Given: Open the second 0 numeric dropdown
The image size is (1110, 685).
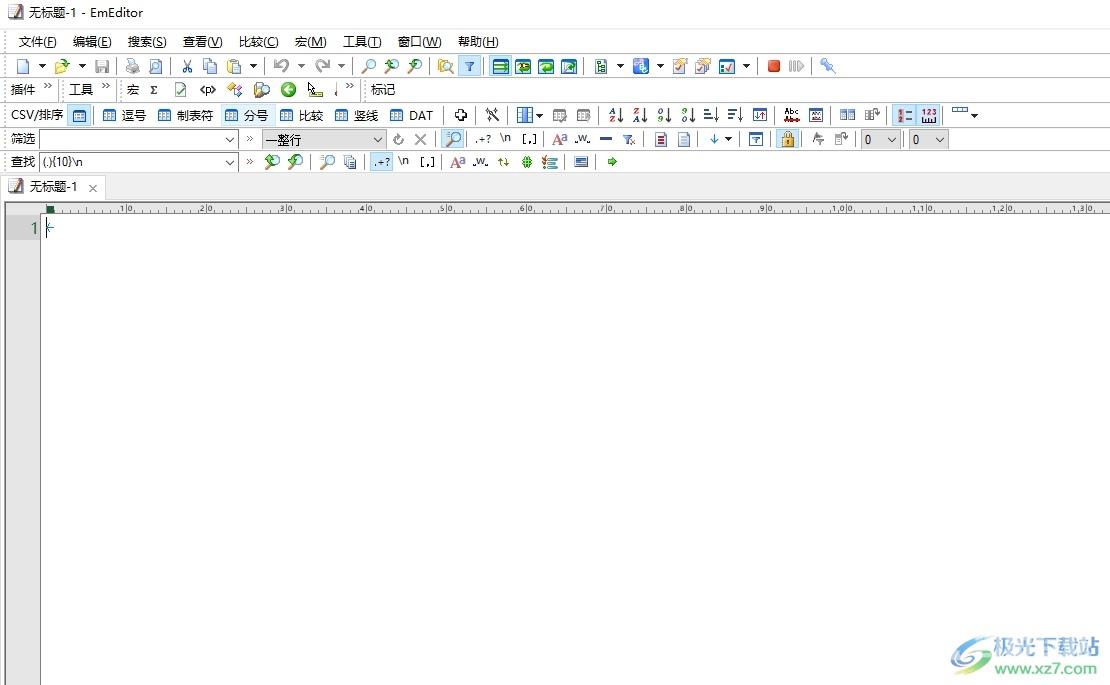Looking at the screenshot, I should [x=929, y=139].
